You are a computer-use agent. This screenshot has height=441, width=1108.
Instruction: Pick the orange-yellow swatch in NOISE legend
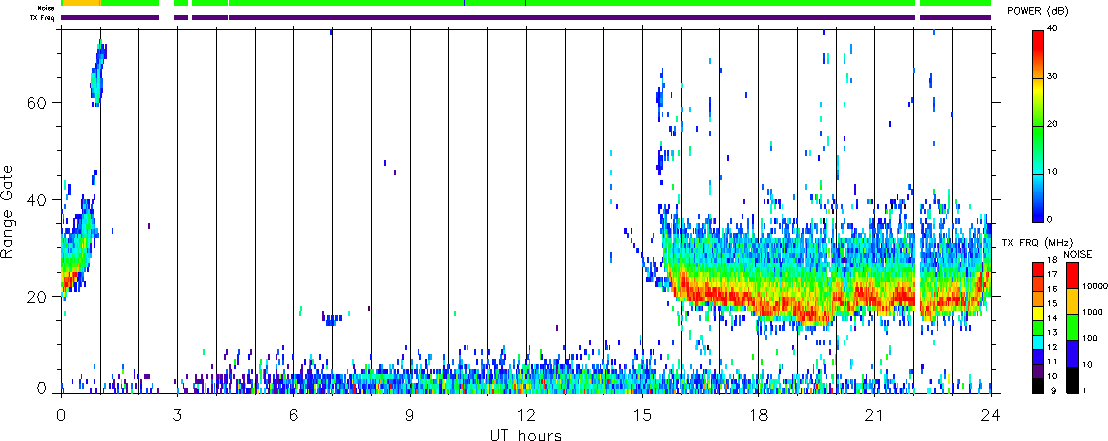click(1072, 302)
